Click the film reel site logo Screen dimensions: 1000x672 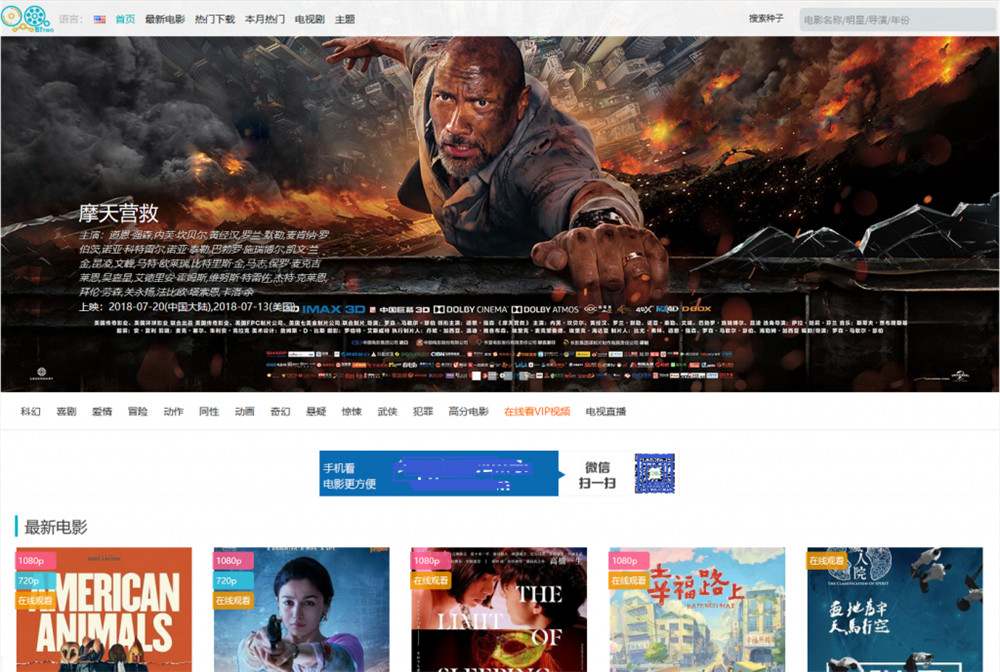[25, 18]
